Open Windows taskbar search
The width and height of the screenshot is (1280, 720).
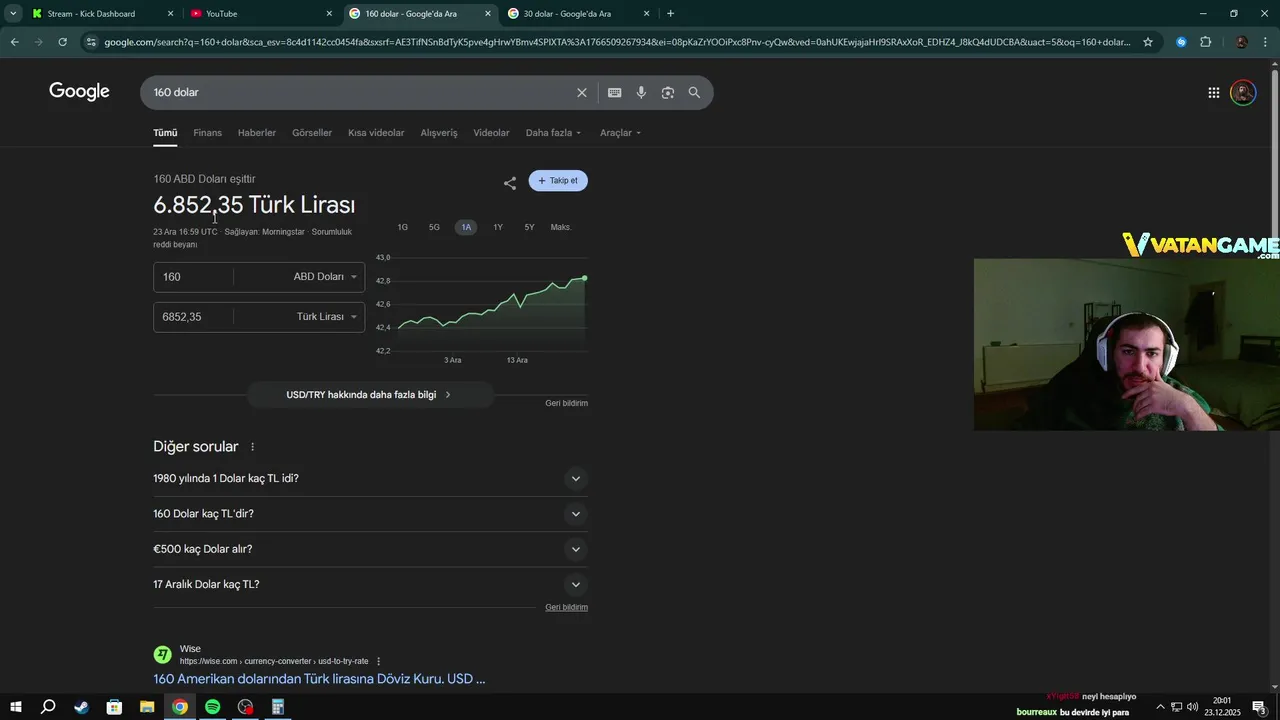48,707
